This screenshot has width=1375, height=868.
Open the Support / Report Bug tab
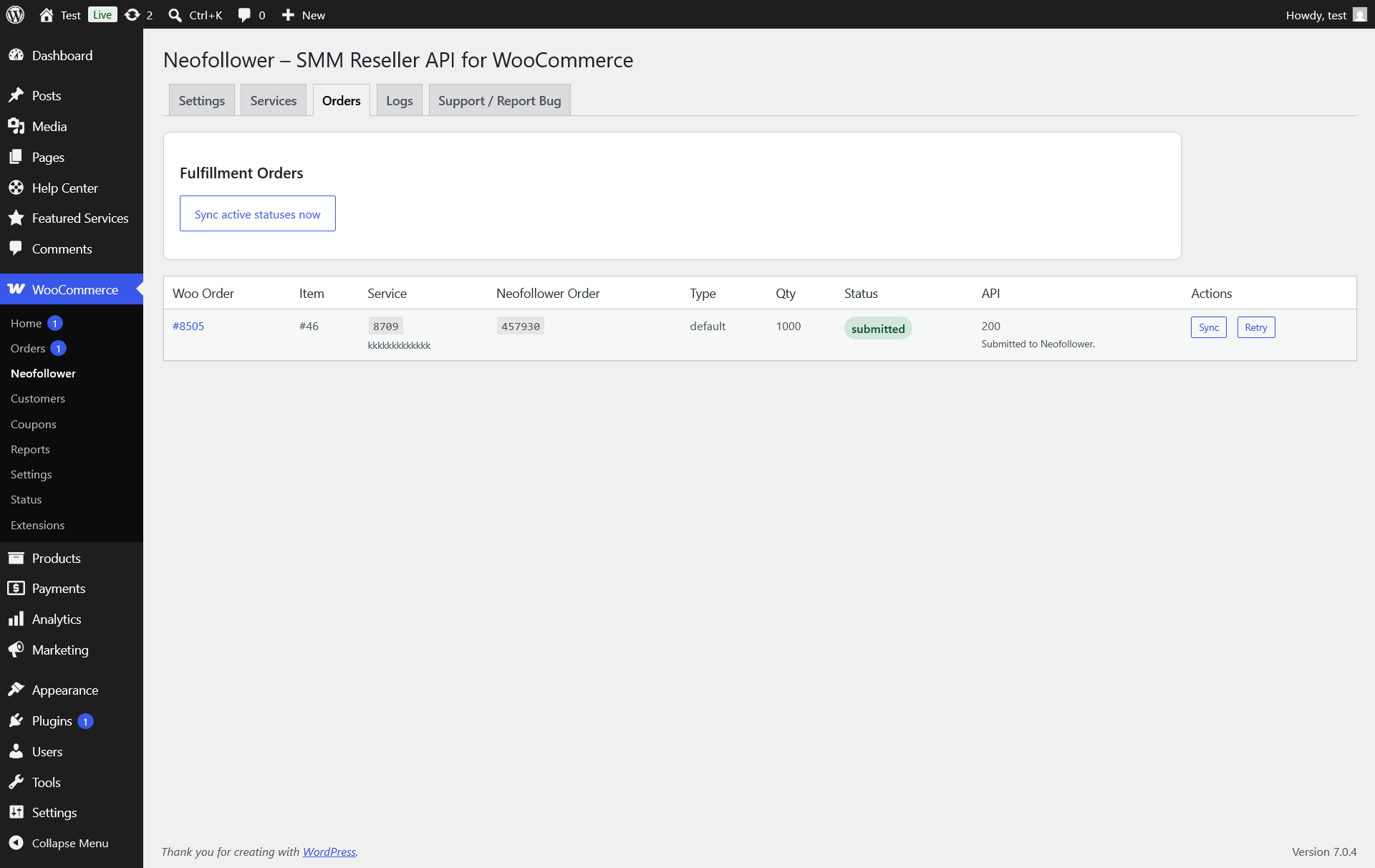500,100
